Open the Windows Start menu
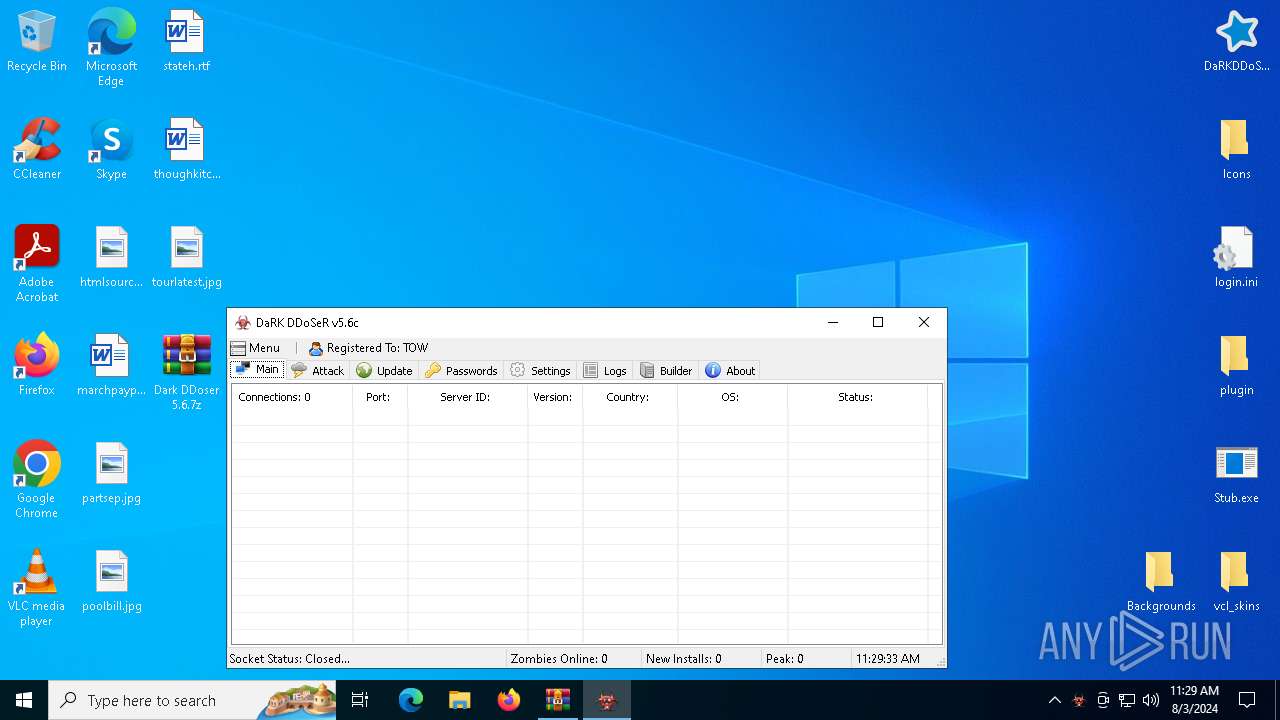The height and width of the screenshot is (720, 1280). pyautogui.click(x=24, y=700)
